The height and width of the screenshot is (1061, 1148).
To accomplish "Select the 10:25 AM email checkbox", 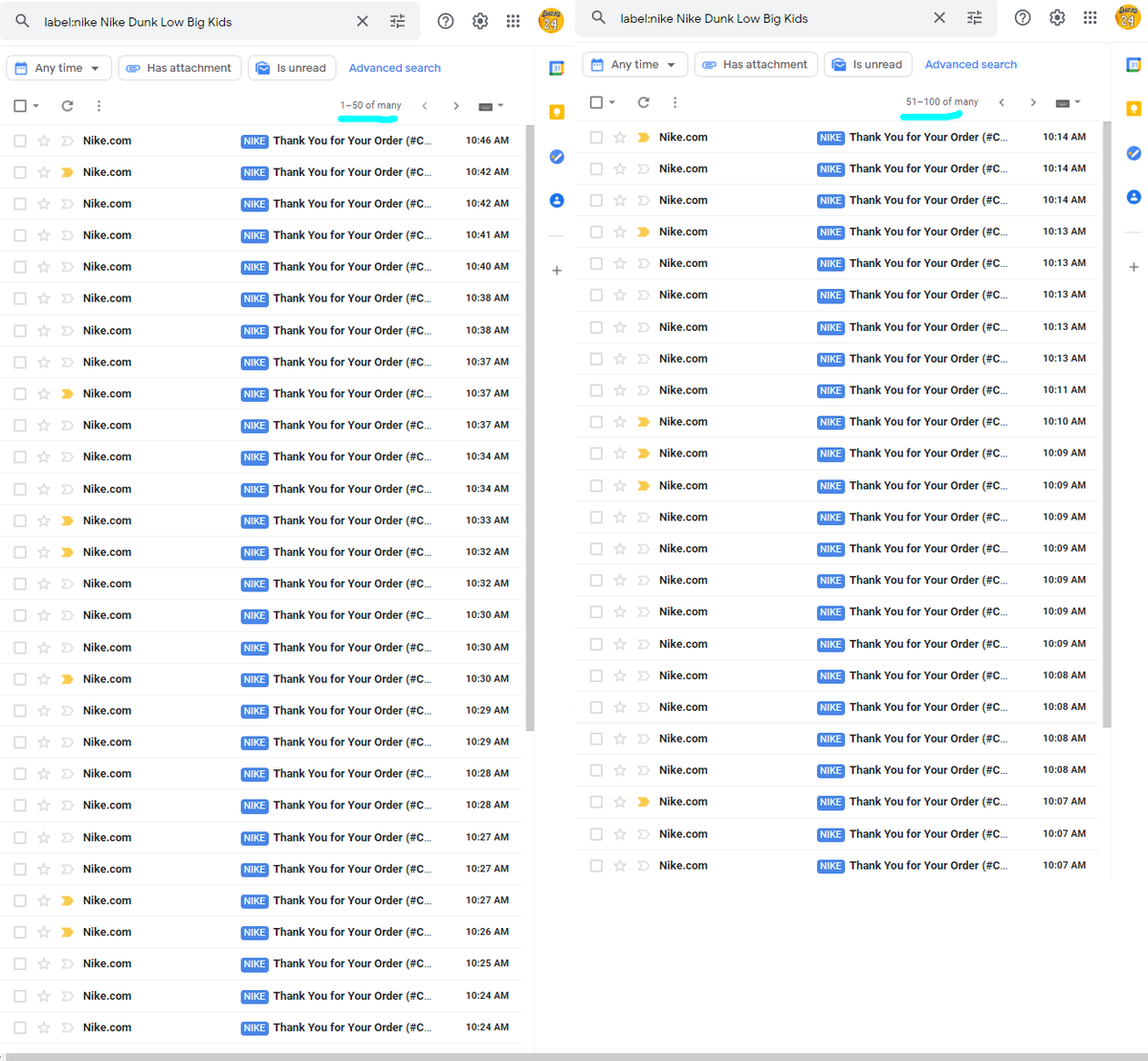I will coord(20,963).
